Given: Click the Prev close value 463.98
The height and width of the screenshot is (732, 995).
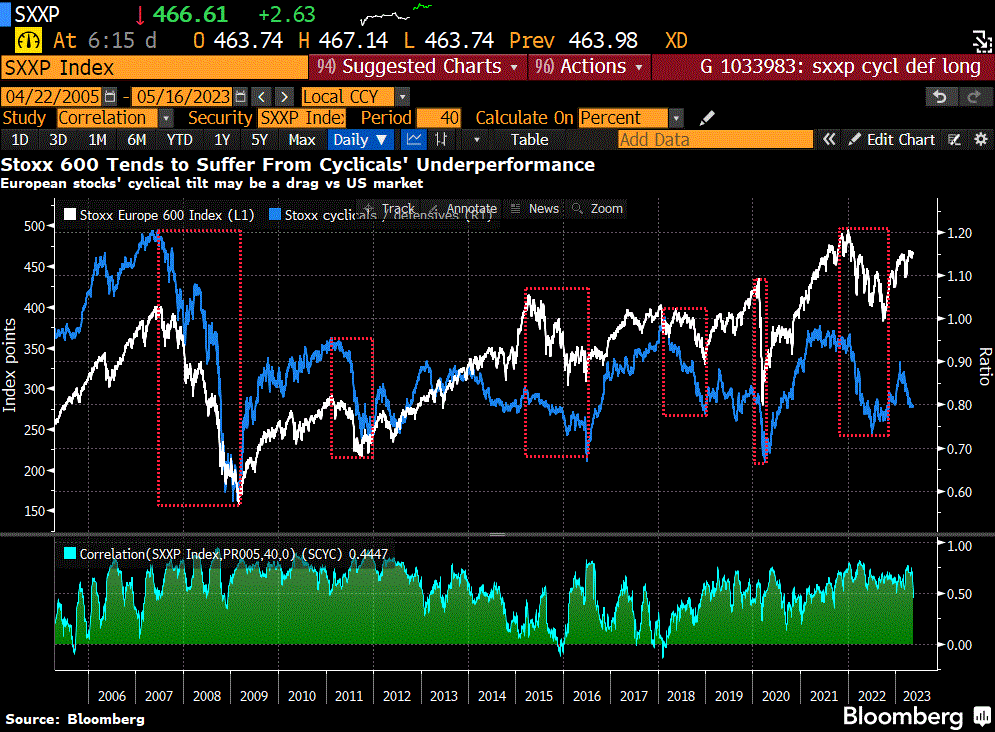Looking at the screenshot, I should click(x=603, y=41).
